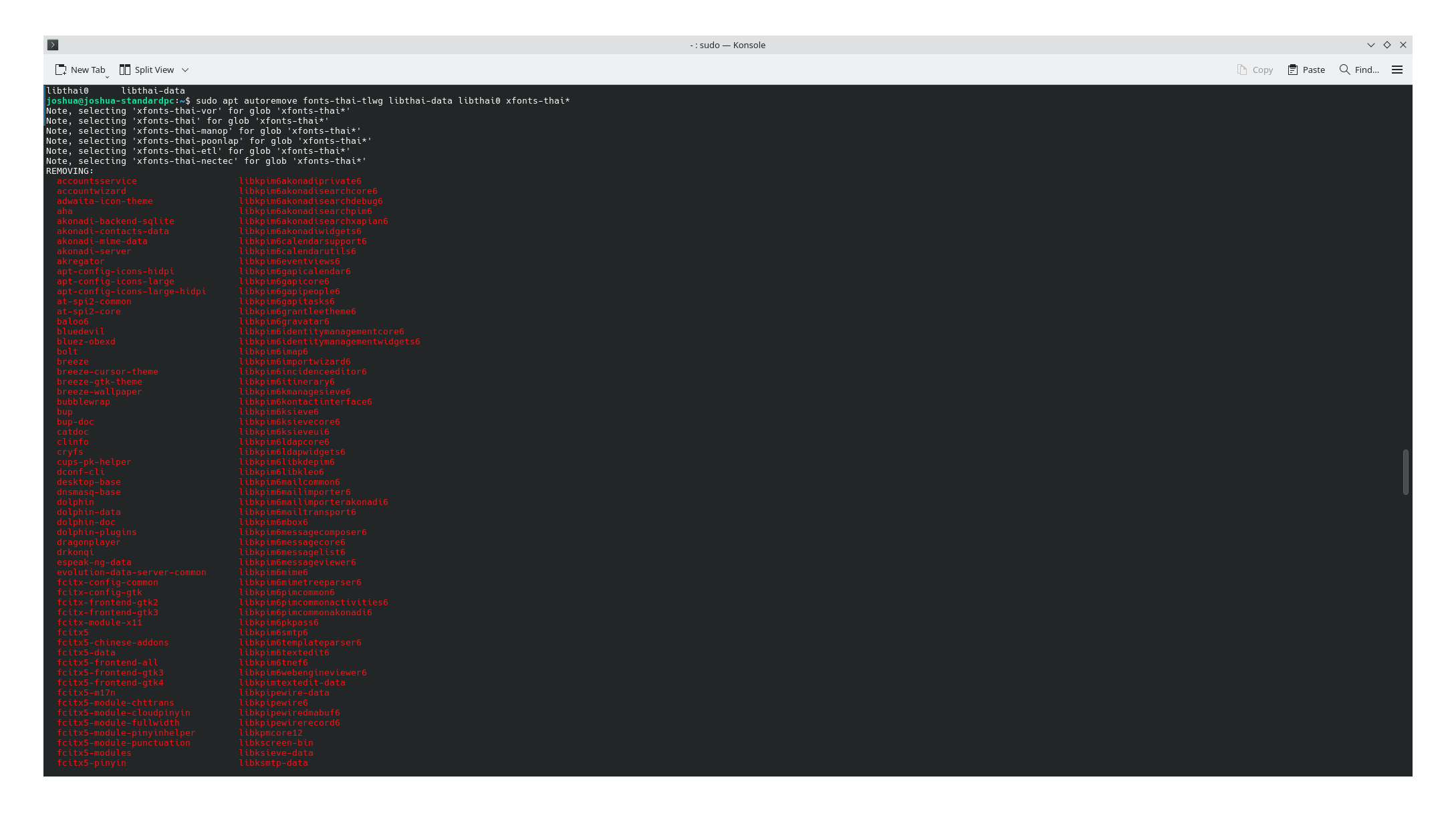Expand the New Tab dropdown arrow
1456x828 pixels.
click(x=107, y=76)
